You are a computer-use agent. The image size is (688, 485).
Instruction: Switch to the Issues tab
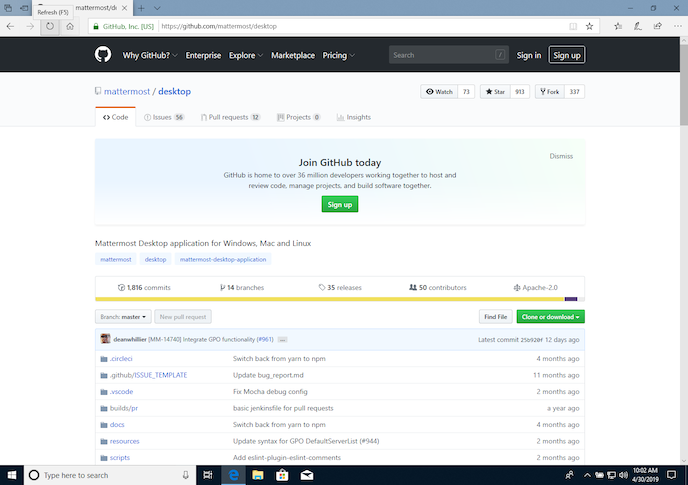pos(164,117)
